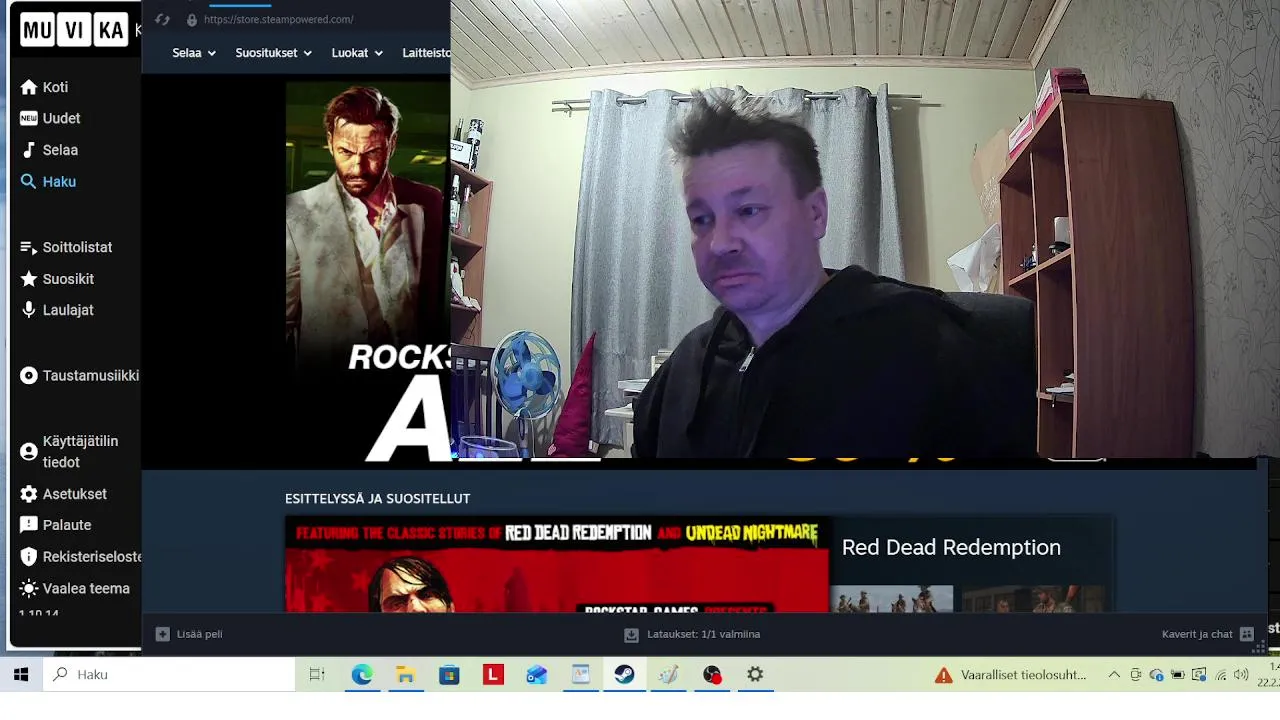Open the Laitteisto menu in Steam store

click(x=426, y=53)
